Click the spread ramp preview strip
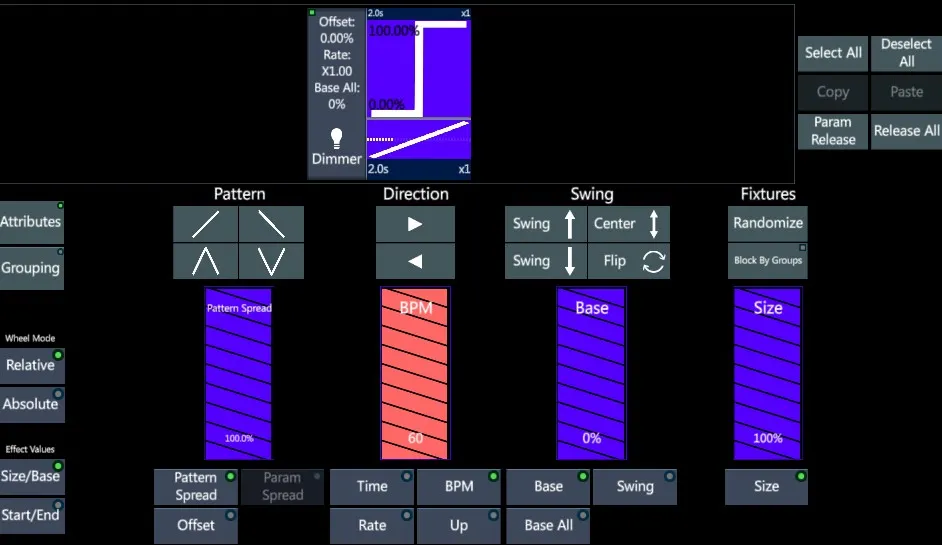The height and width of the screenshot is (545, 942). [419, 140]
